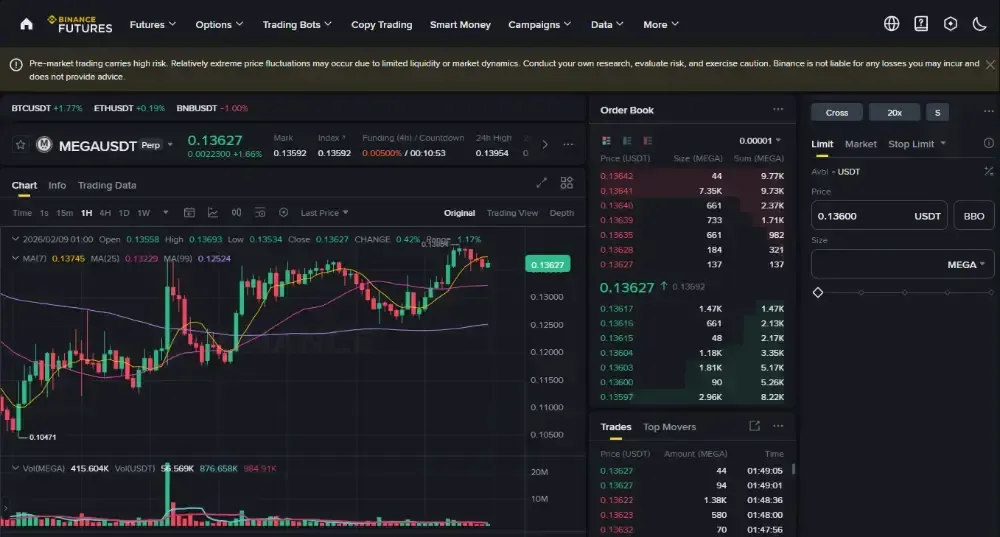
Task: Expand the chart to fullscreen
Action: pos(541,183)
